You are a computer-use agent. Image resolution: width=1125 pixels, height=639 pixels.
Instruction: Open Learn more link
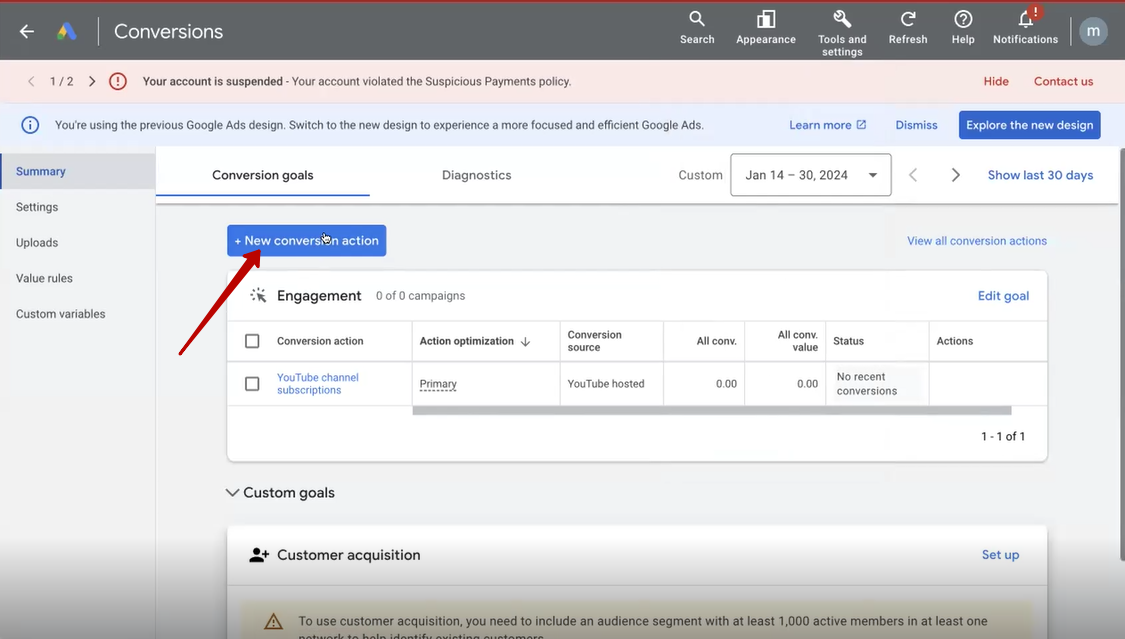(827, 125)
